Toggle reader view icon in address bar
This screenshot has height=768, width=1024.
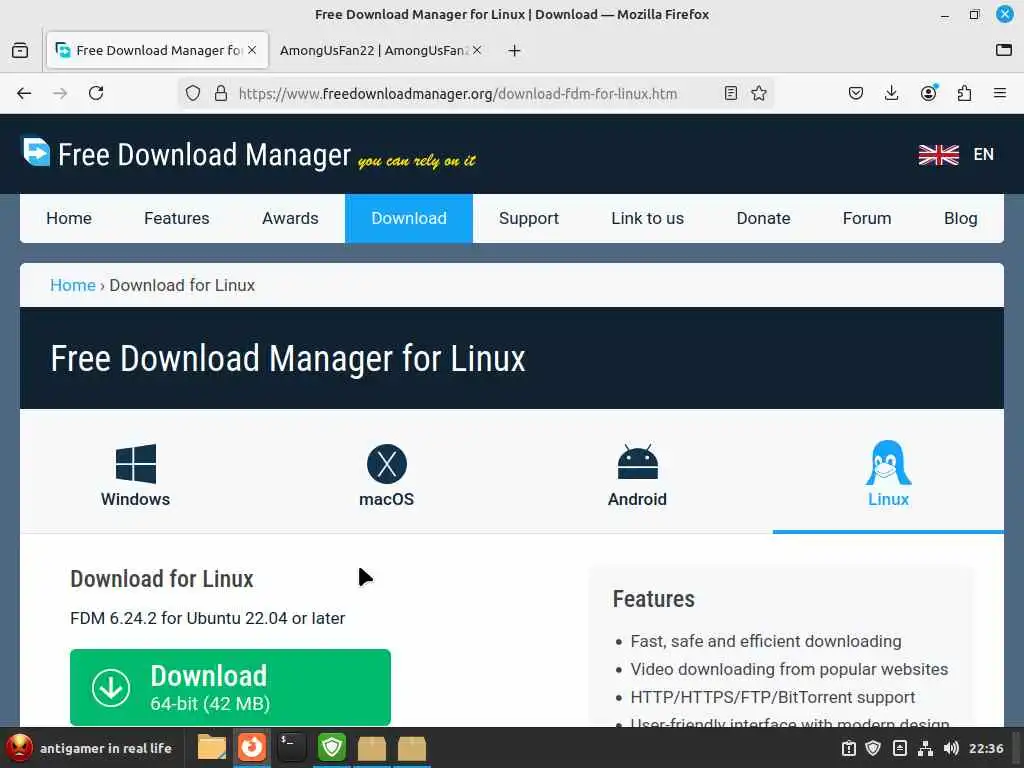[x=731, y=93]
